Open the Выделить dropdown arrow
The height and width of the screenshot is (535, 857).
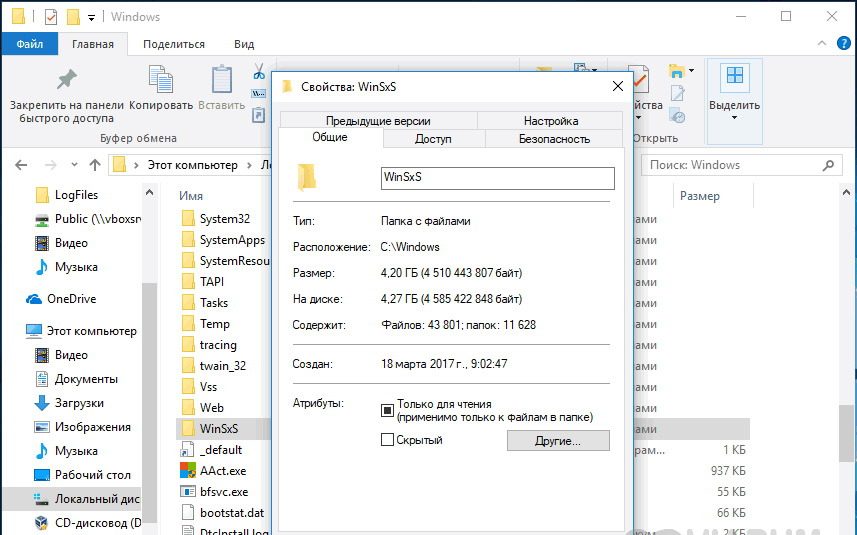(734, 117)
